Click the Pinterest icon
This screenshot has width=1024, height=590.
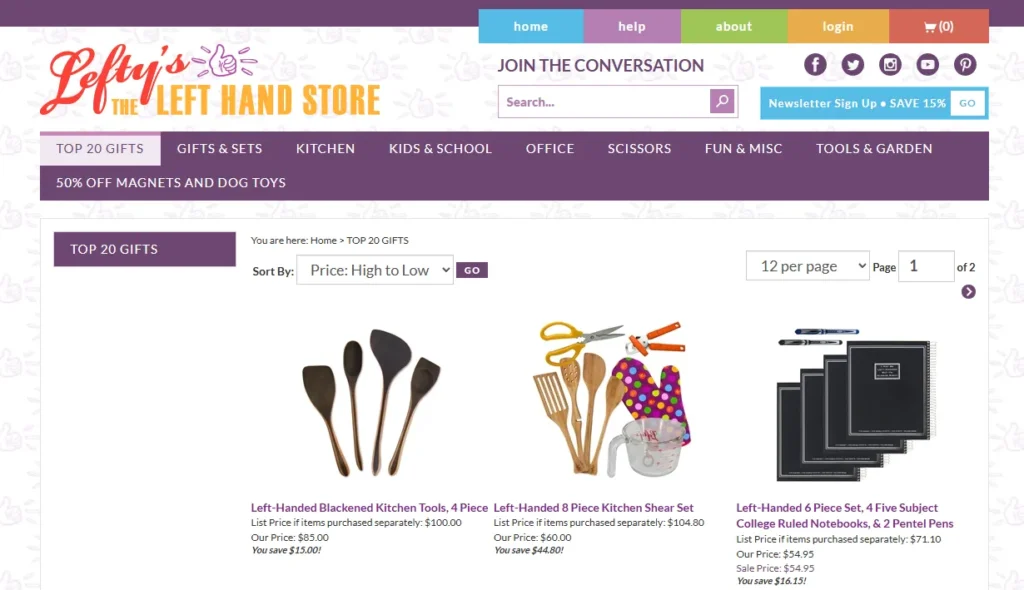point(965,64)
